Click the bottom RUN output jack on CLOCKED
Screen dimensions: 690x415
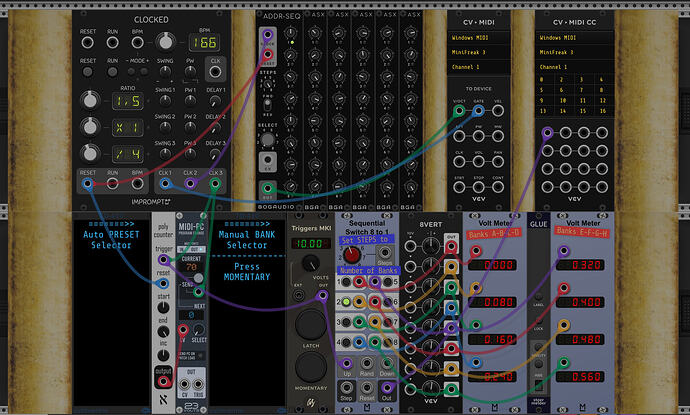point(112,184)
